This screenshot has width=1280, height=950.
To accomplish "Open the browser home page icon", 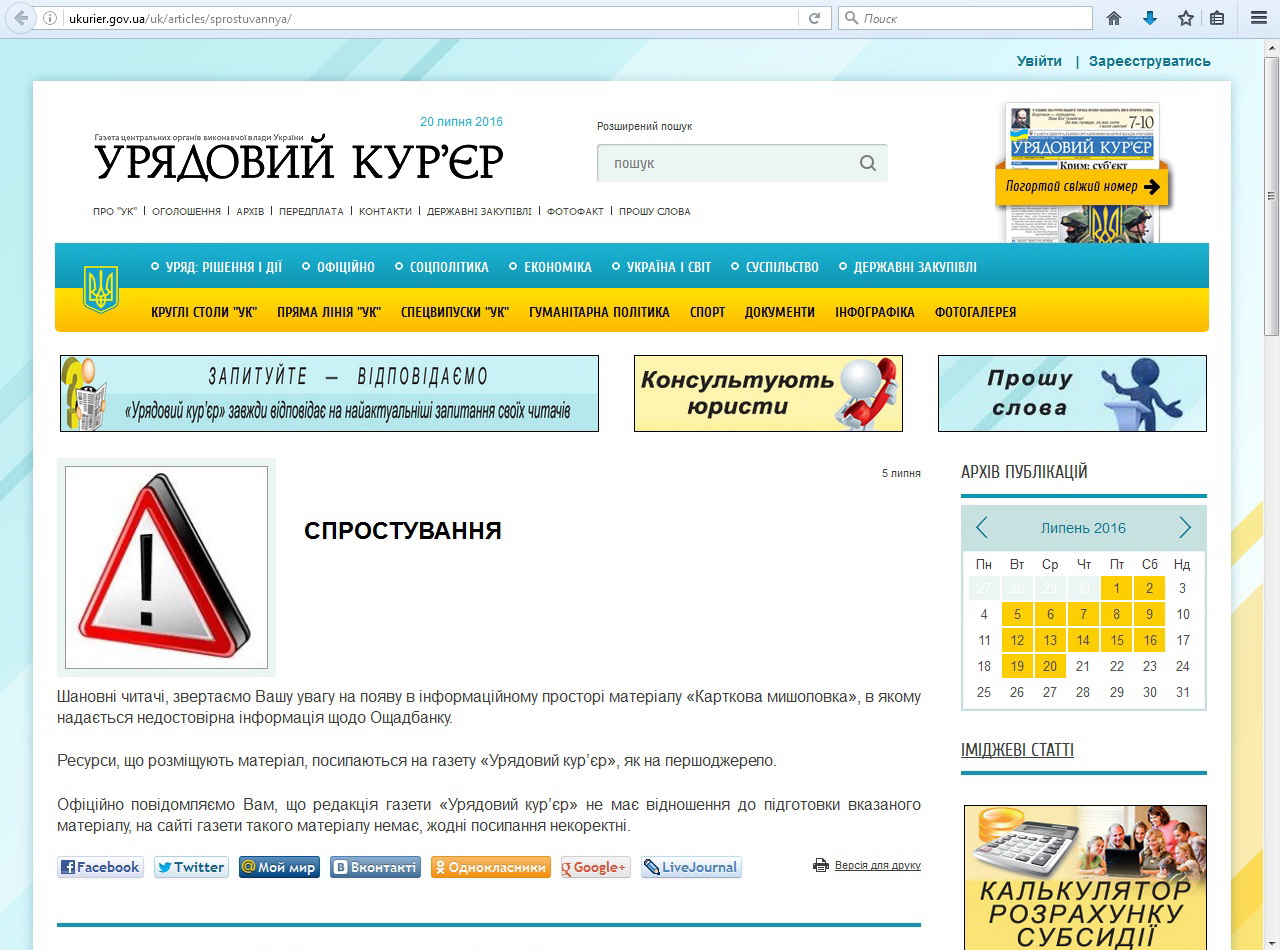I will [1114, 17].
